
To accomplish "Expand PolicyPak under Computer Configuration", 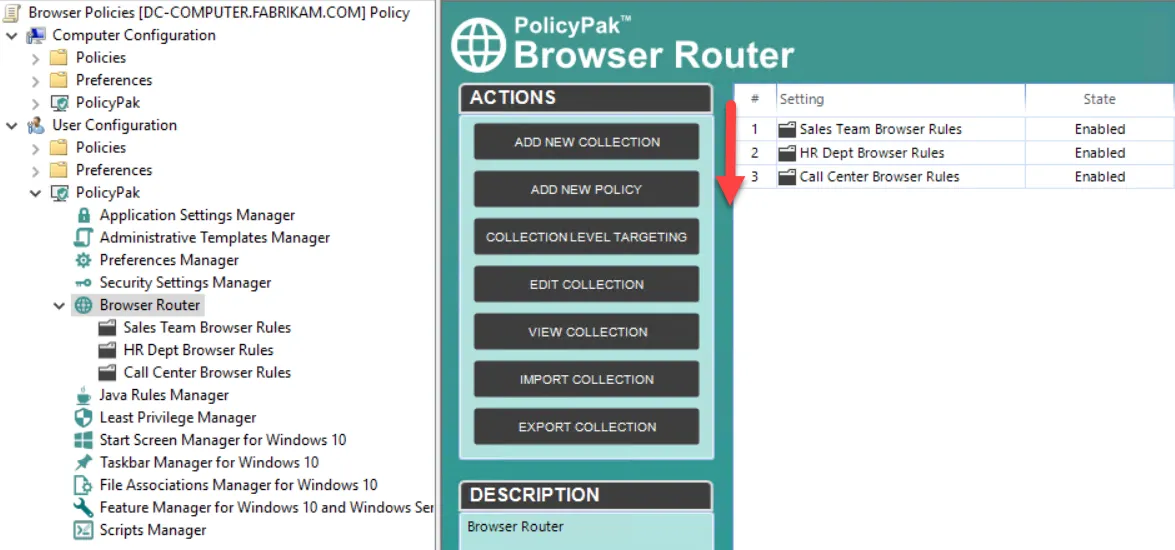I will coord(35,103).
